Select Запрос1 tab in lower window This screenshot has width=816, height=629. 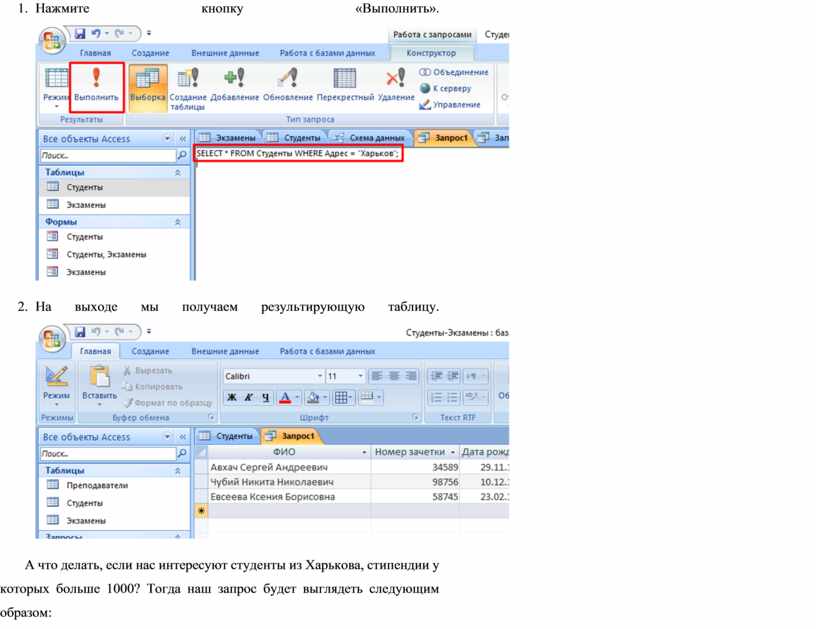click(291, 436)
